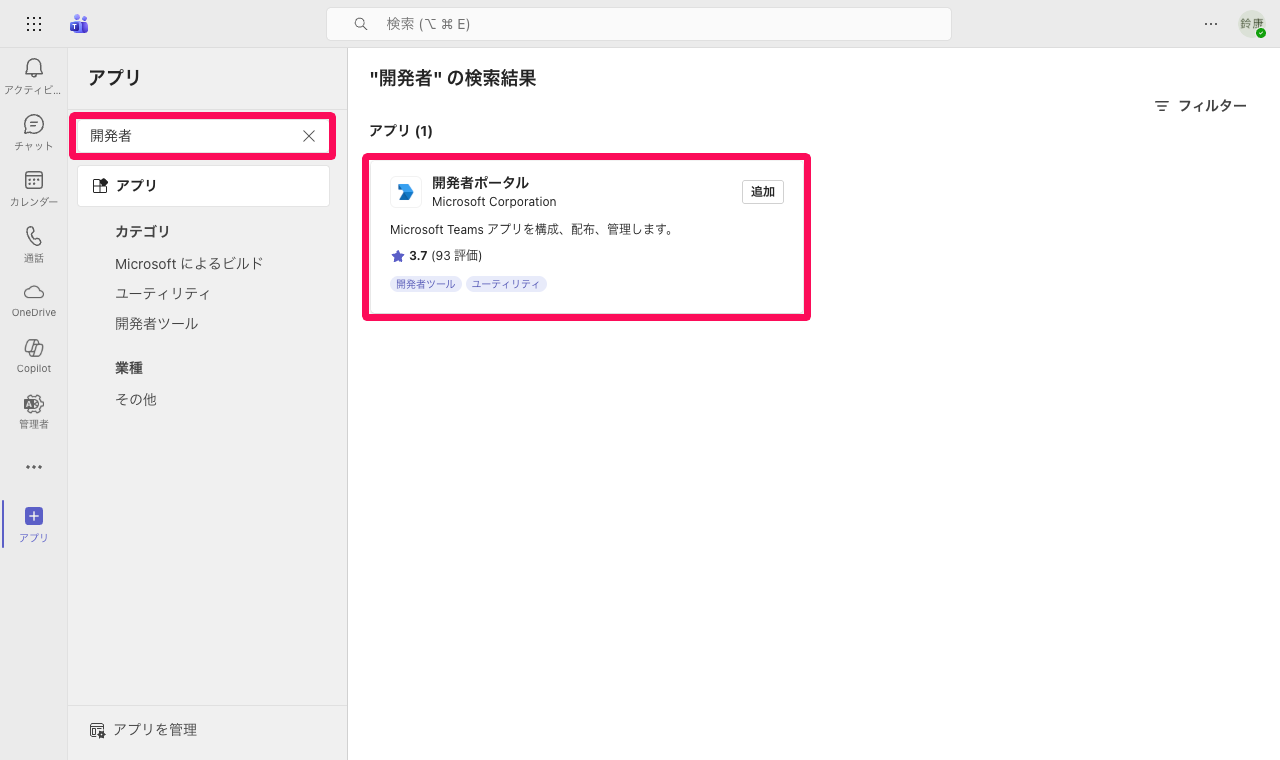Open the フィルター filter options
Image resolution: width=1280 pixels, height=760 pixels.
click(1200, 106)
